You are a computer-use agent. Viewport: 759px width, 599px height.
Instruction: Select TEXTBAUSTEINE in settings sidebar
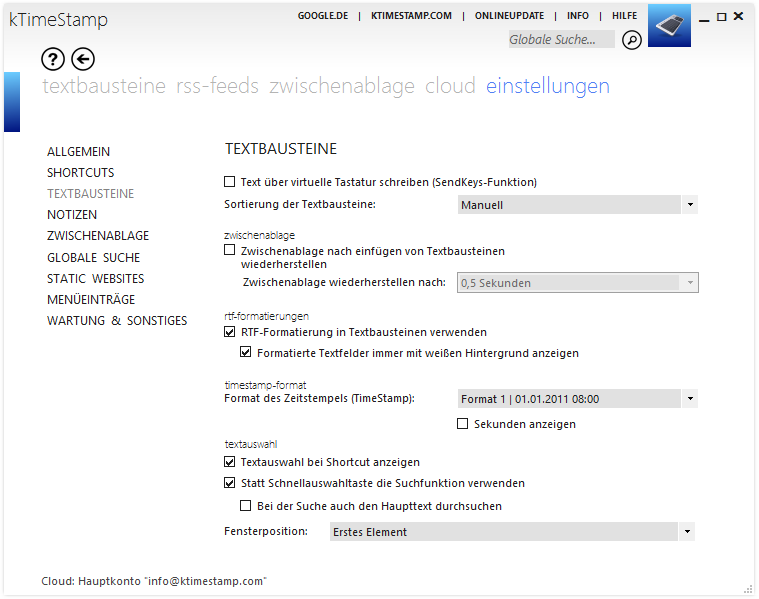(91, 194)
